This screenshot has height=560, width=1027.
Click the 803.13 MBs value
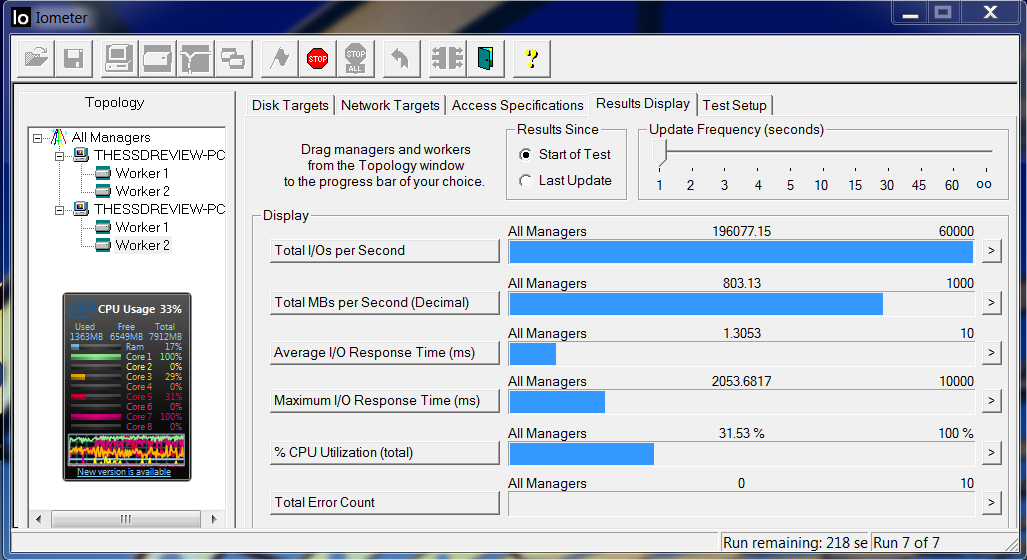[741, 283]
